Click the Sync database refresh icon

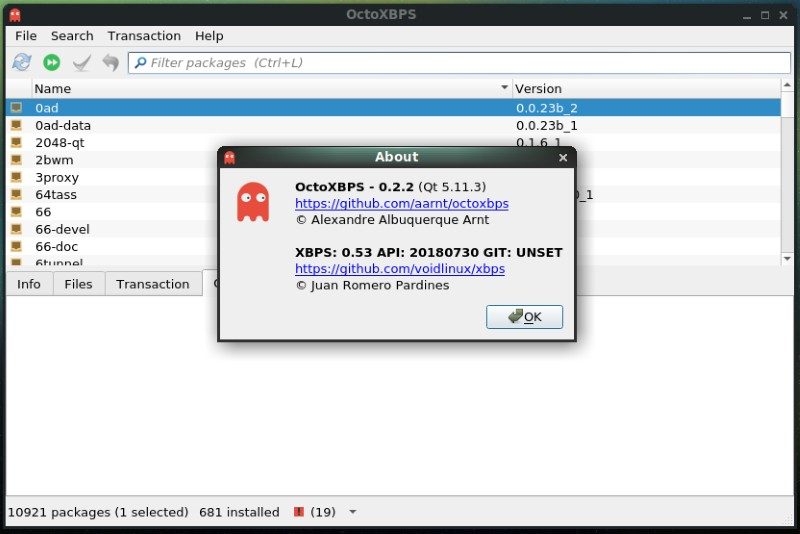click(22, 62)
